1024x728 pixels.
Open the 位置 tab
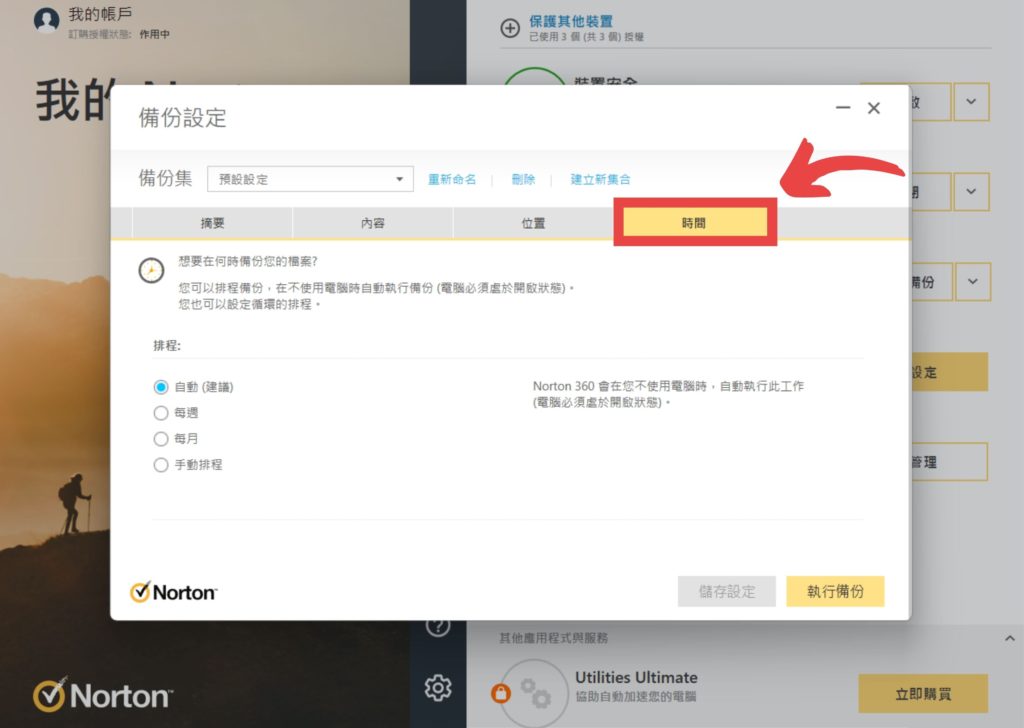(x=533, y=223)
